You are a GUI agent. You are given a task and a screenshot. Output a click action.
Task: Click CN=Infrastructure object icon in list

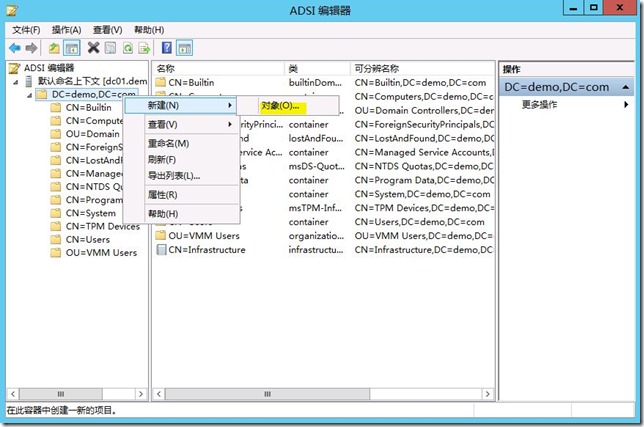tap(161, 250)
